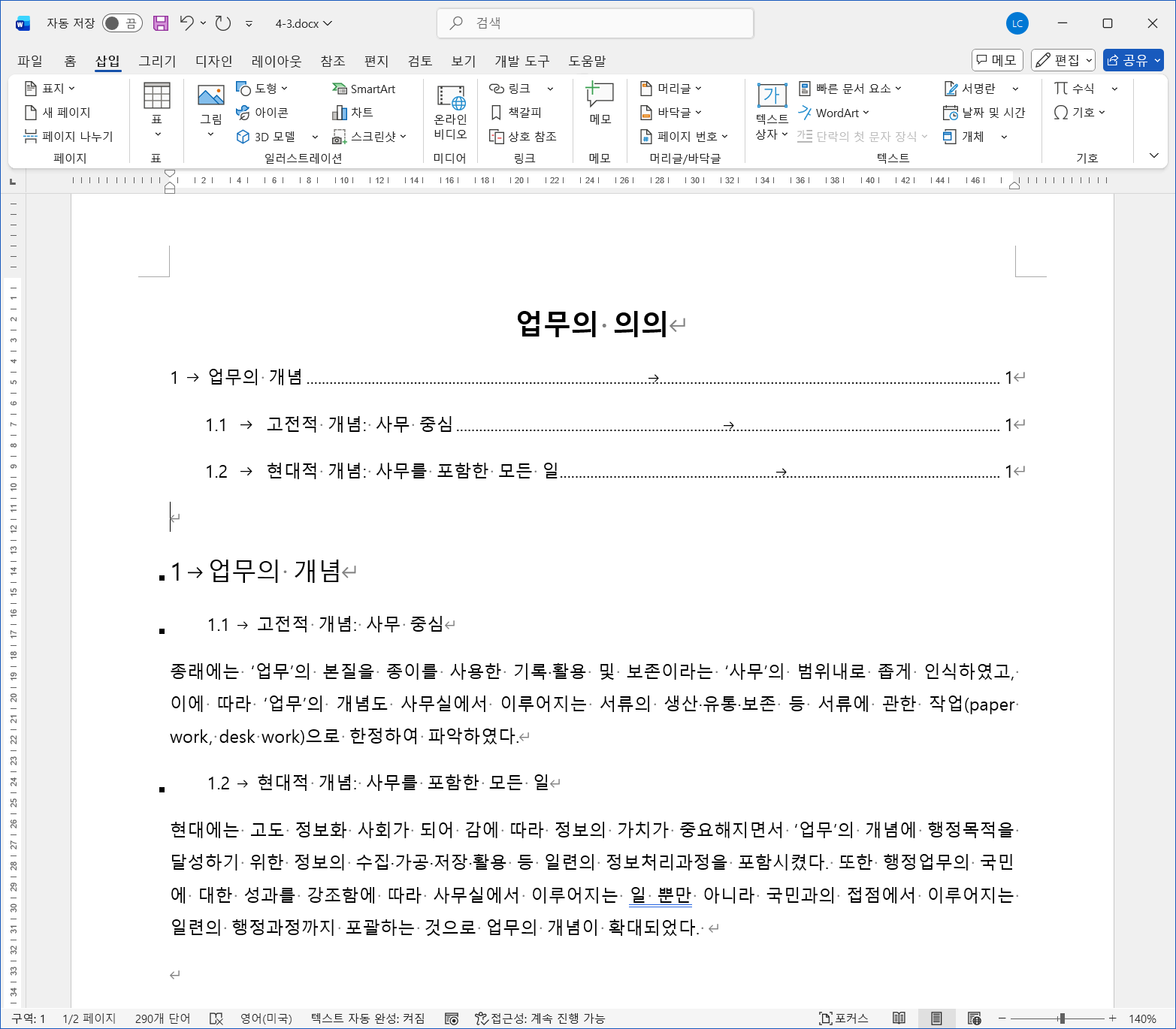Screen dimensions: 1176x1029
Task: Click the 290개 단어 word count
Action: pyautogui.click(x=162, y=1018)
